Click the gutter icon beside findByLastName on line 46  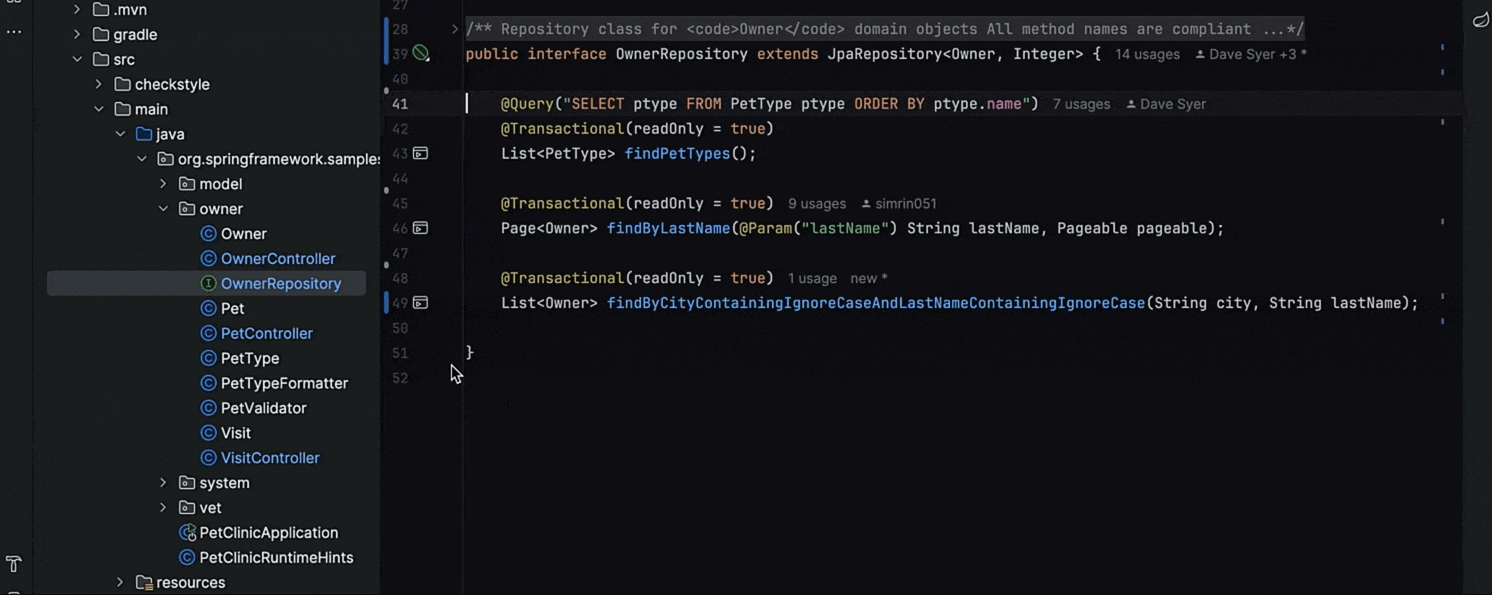tap(421, 228)
